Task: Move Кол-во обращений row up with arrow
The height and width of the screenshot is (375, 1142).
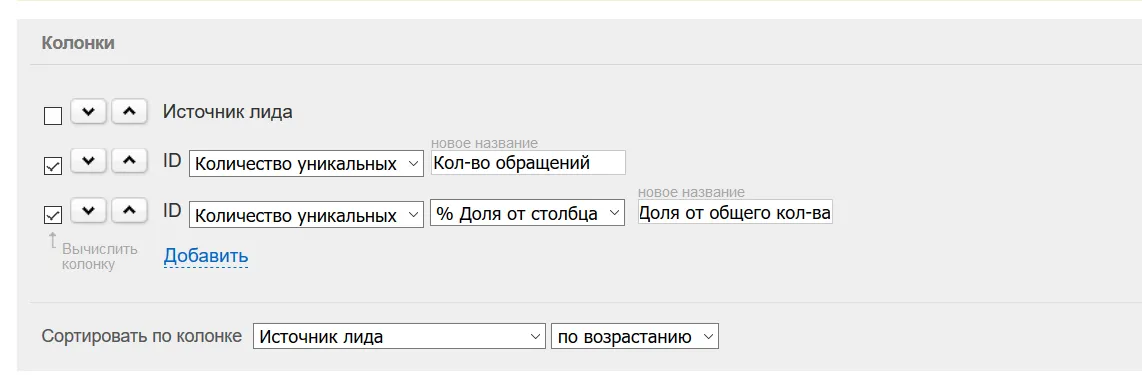Action: (129, 161)
